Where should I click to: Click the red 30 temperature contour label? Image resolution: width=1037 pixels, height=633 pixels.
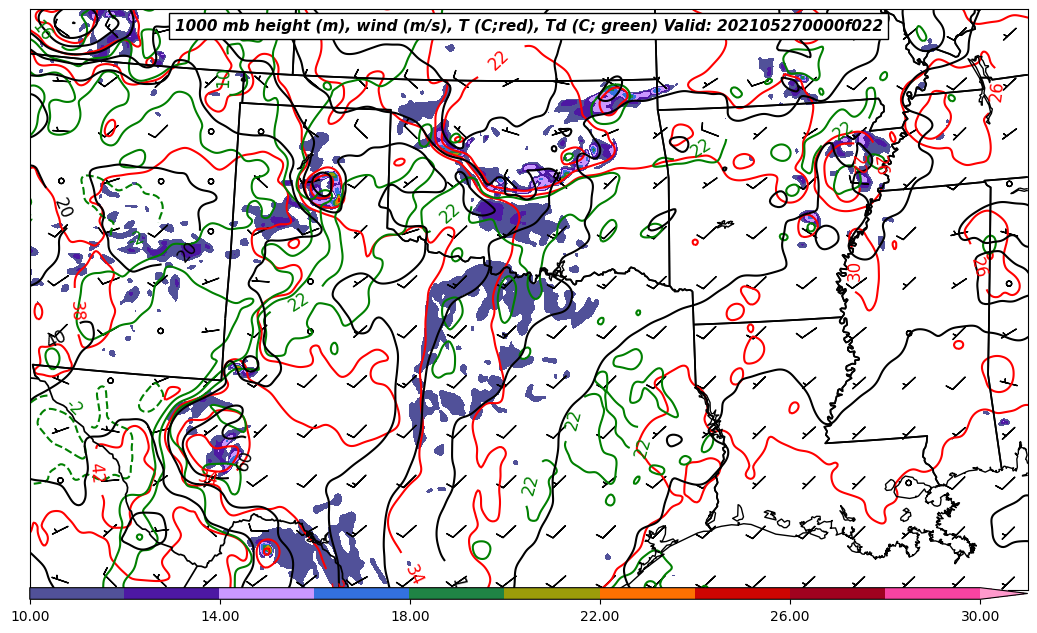[853, 273]
